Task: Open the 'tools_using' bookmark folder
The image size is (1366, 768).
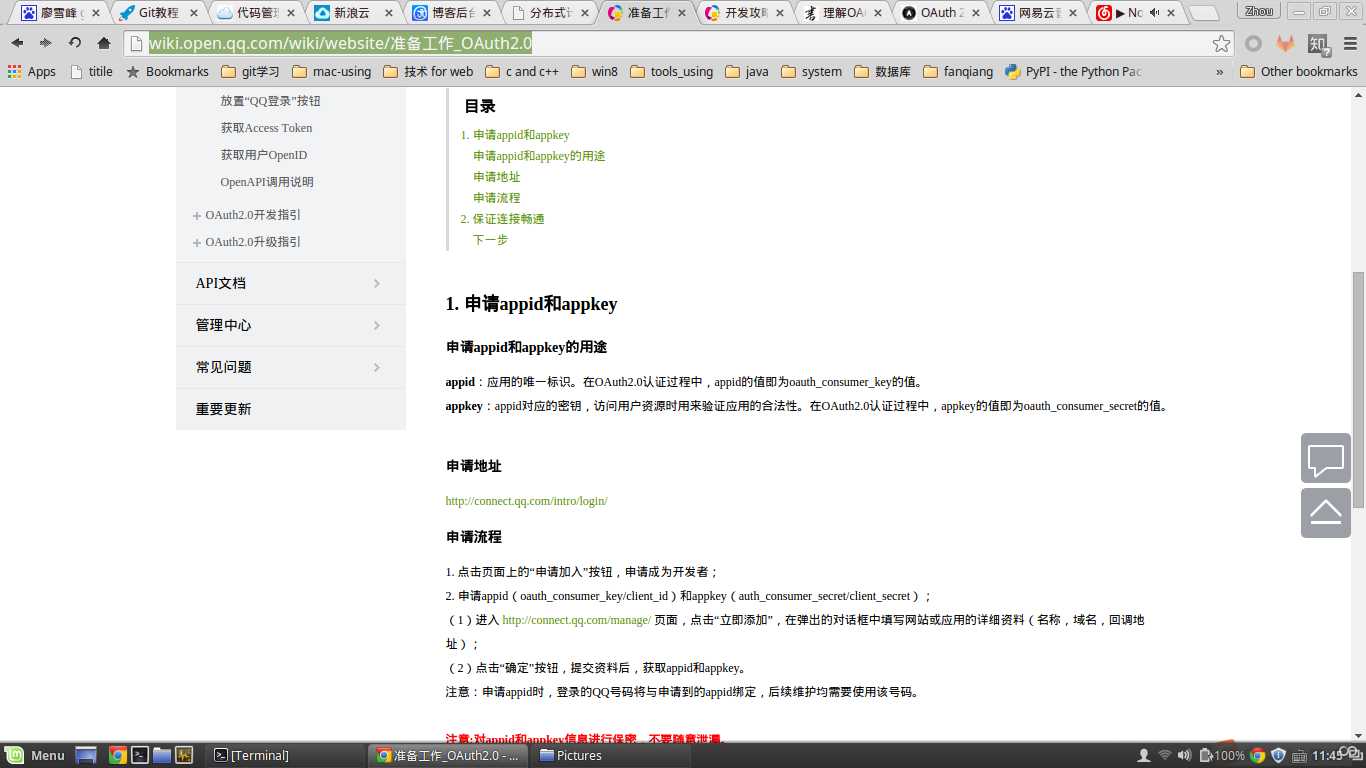Action: tap(672, 71)
